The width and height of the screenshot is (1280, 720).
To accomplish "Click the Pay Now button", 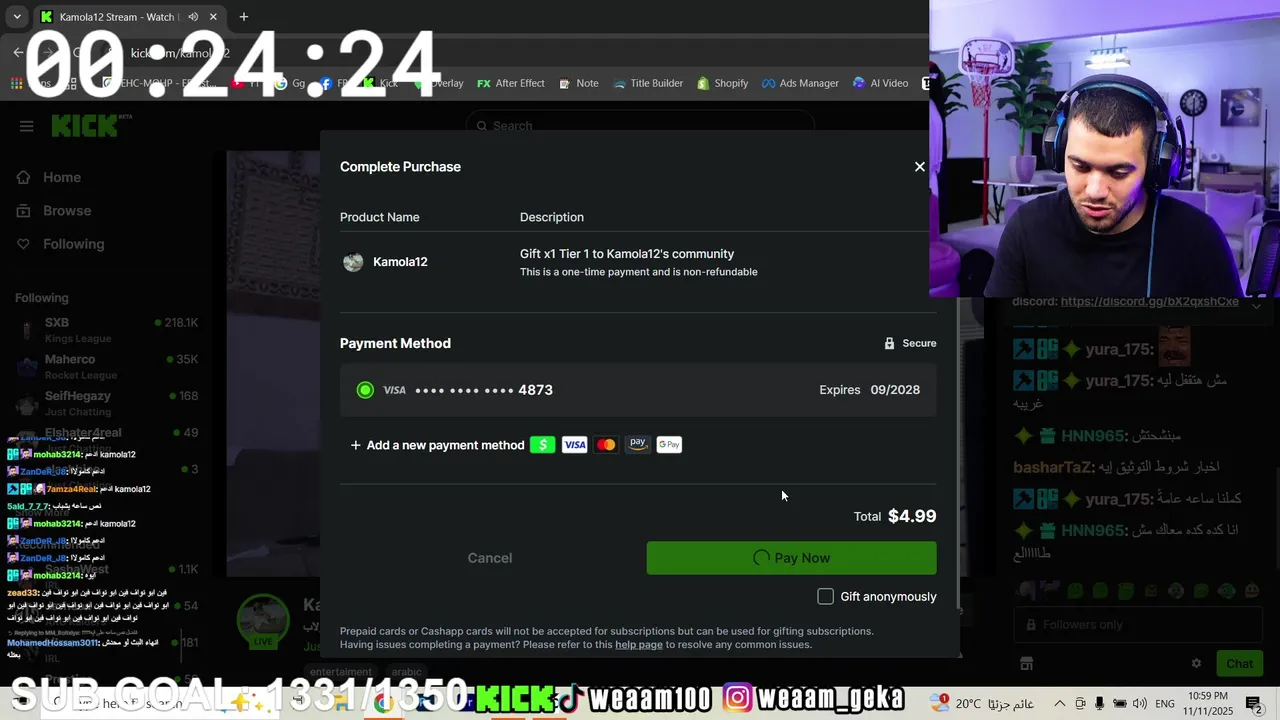I will tap(791, 558).
